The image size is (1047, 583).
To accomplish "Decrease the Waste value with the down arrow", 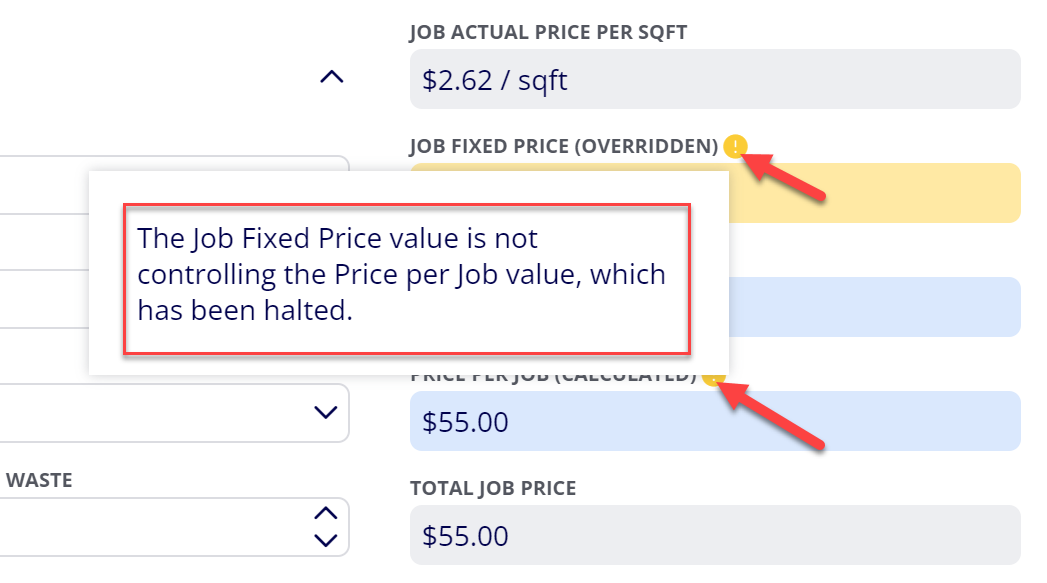I will [x=326, y=540].
